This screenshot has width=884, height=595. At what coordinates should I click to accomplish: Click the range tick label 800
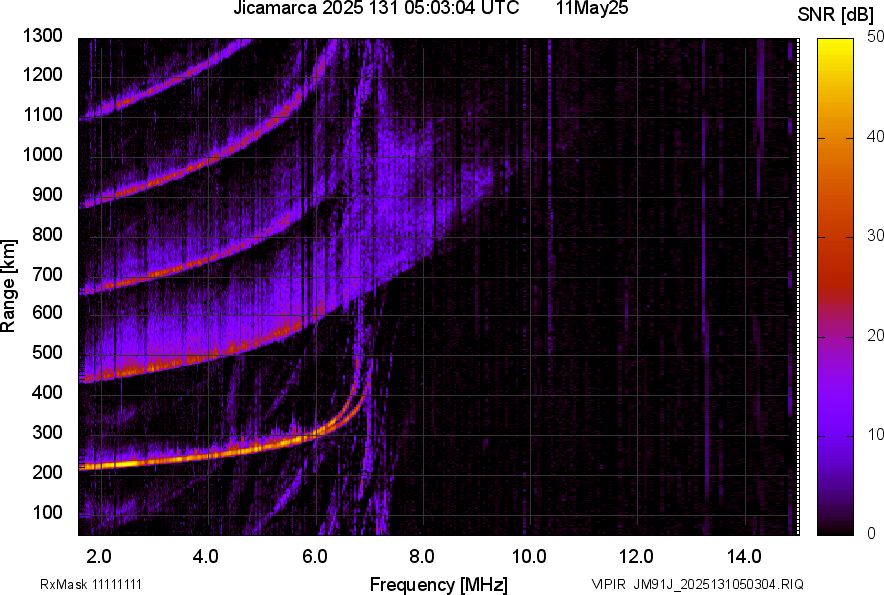click(47, 234)
